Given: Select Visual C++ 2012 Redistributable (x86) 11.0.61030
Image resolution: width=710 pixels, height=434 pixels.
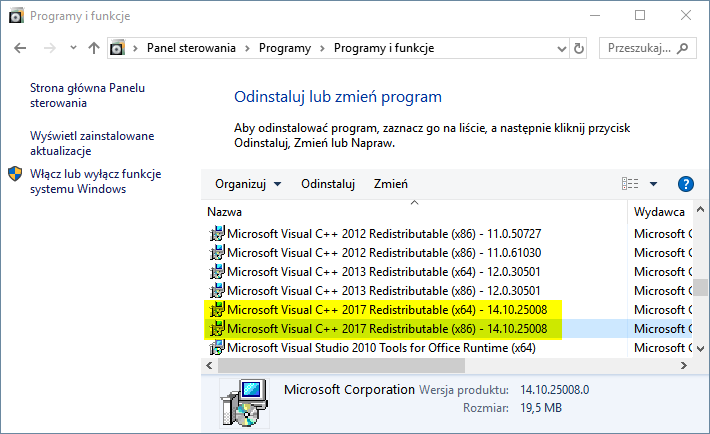Looking at the screenshot, I should (x=384, y=253).
